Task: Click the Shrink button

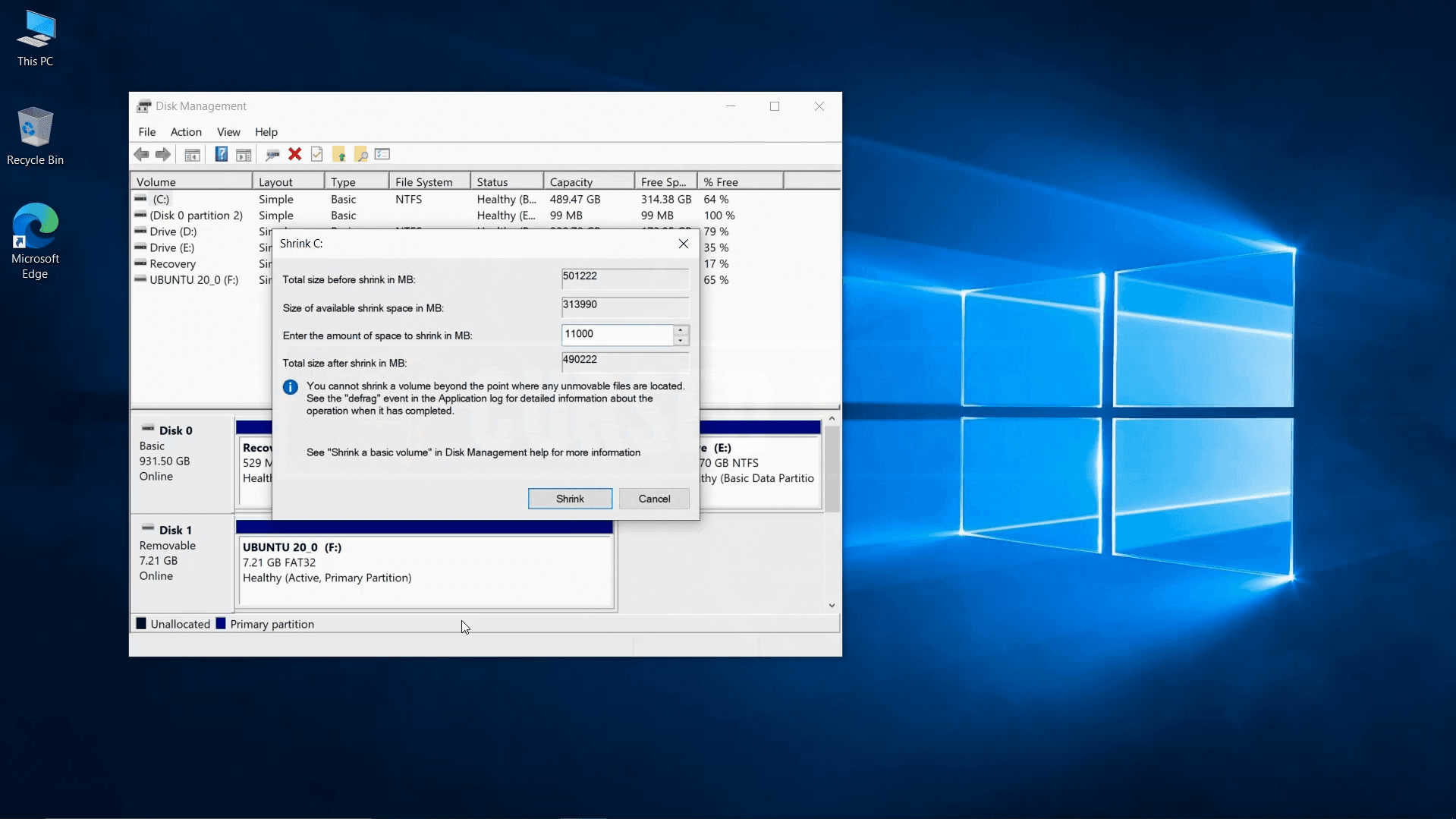Action: pyautogui.click(x=570, y=499)
